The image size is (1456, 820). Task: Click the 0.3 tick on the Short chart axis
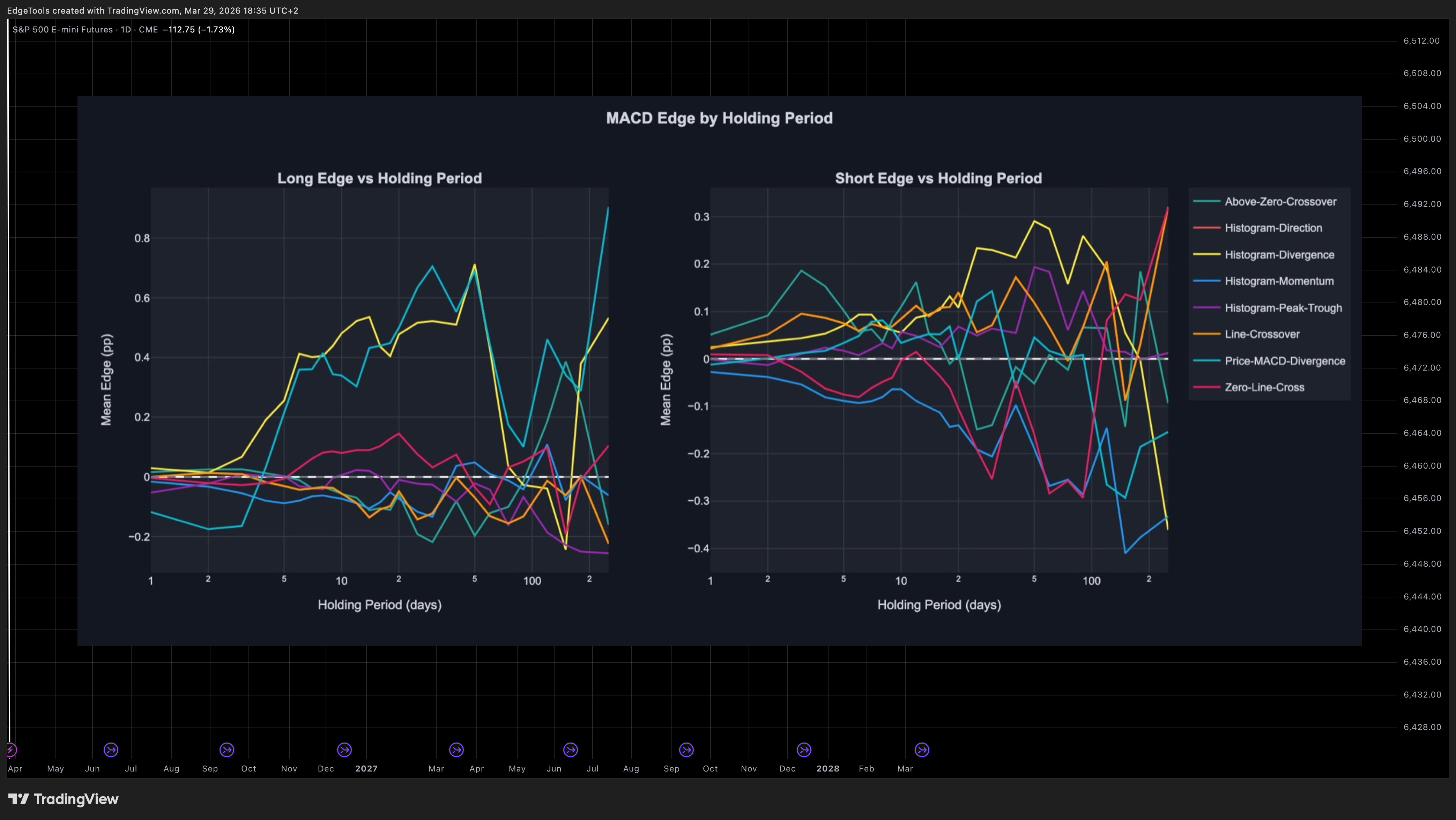702,217
